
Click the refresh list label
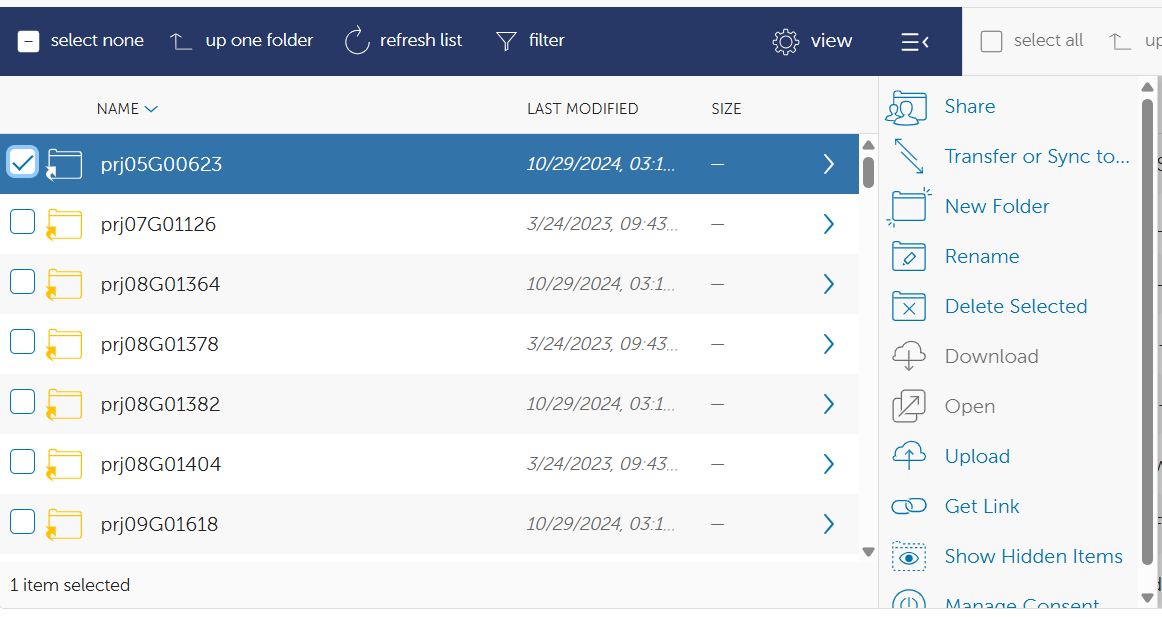tap(421, 41)
